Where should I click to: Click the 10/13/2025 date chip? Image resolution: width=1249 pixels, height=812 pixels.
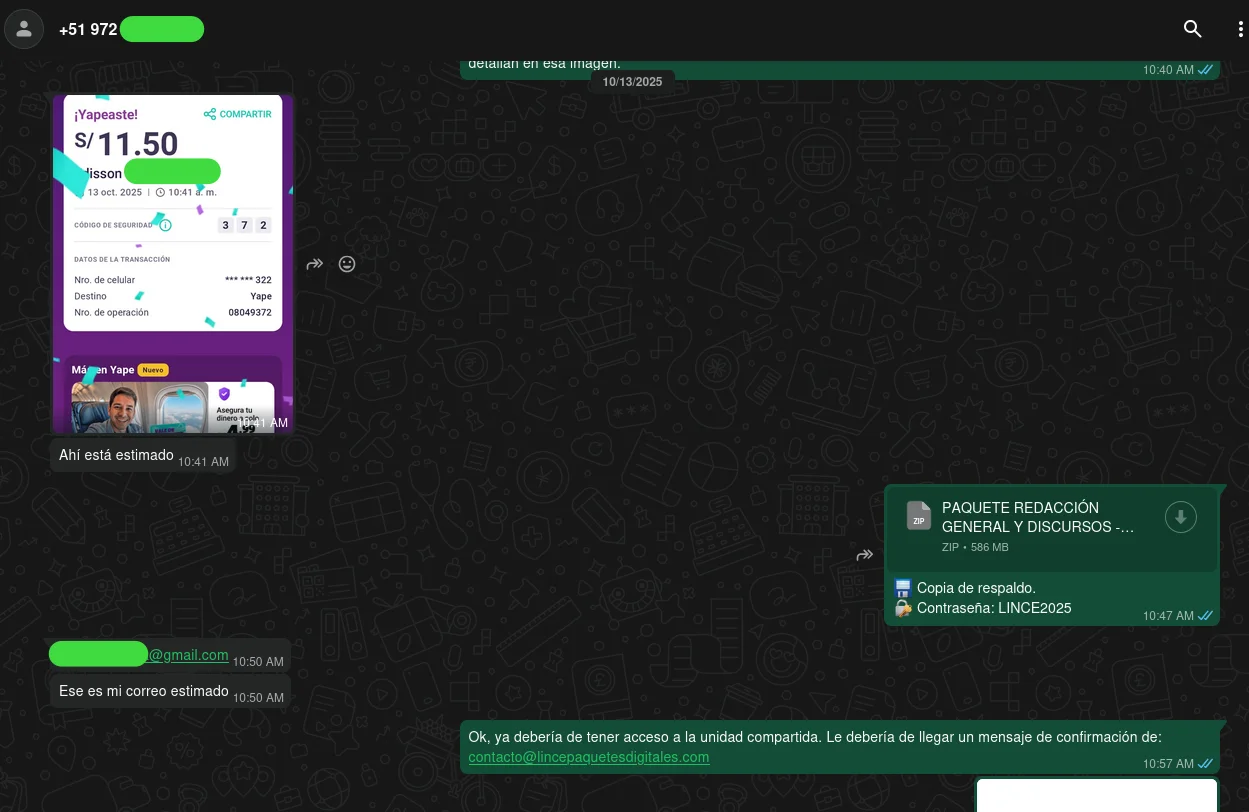632,82
